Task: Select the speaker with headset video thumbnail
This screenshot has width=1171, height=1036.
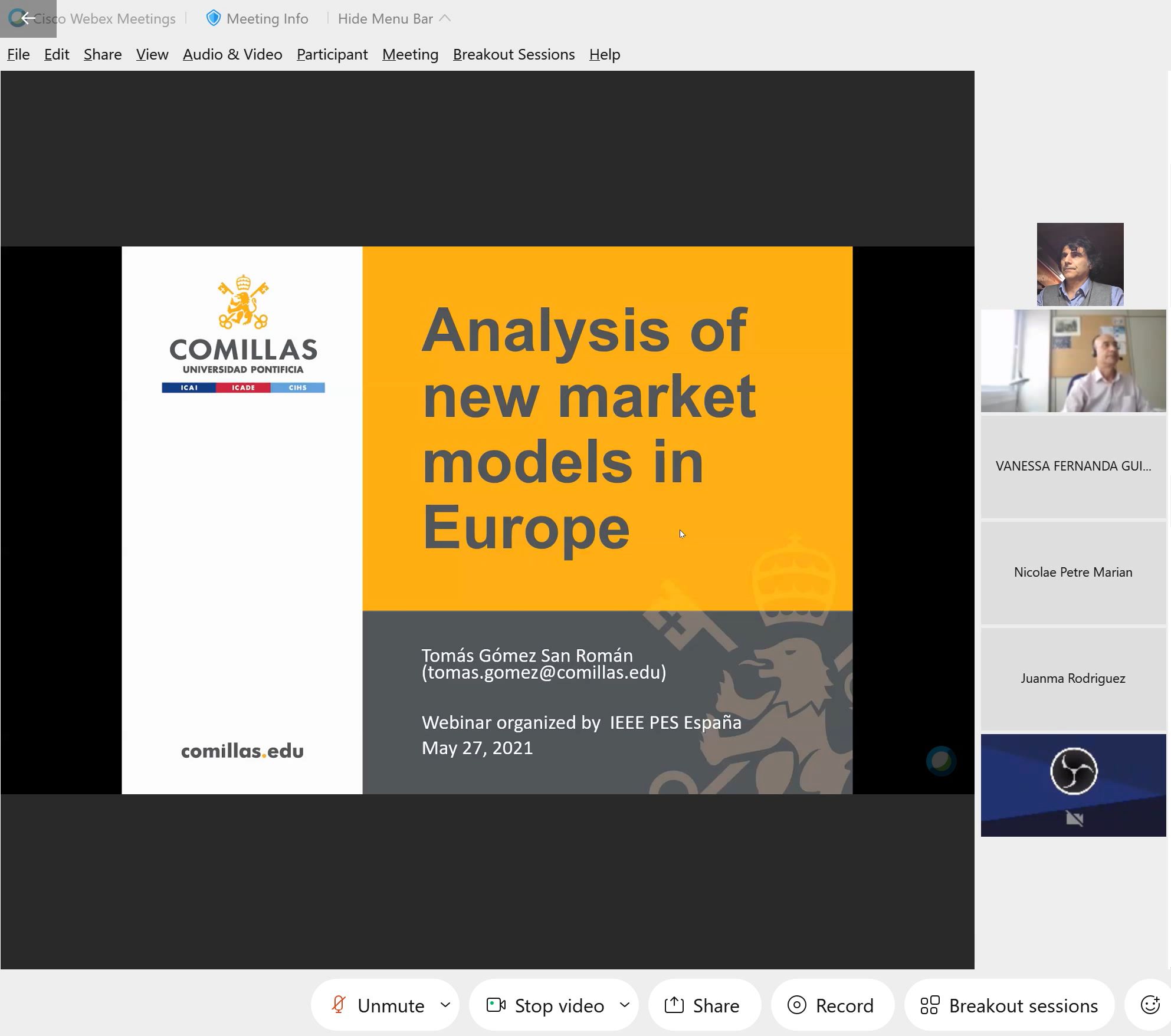Action: 1072,361
